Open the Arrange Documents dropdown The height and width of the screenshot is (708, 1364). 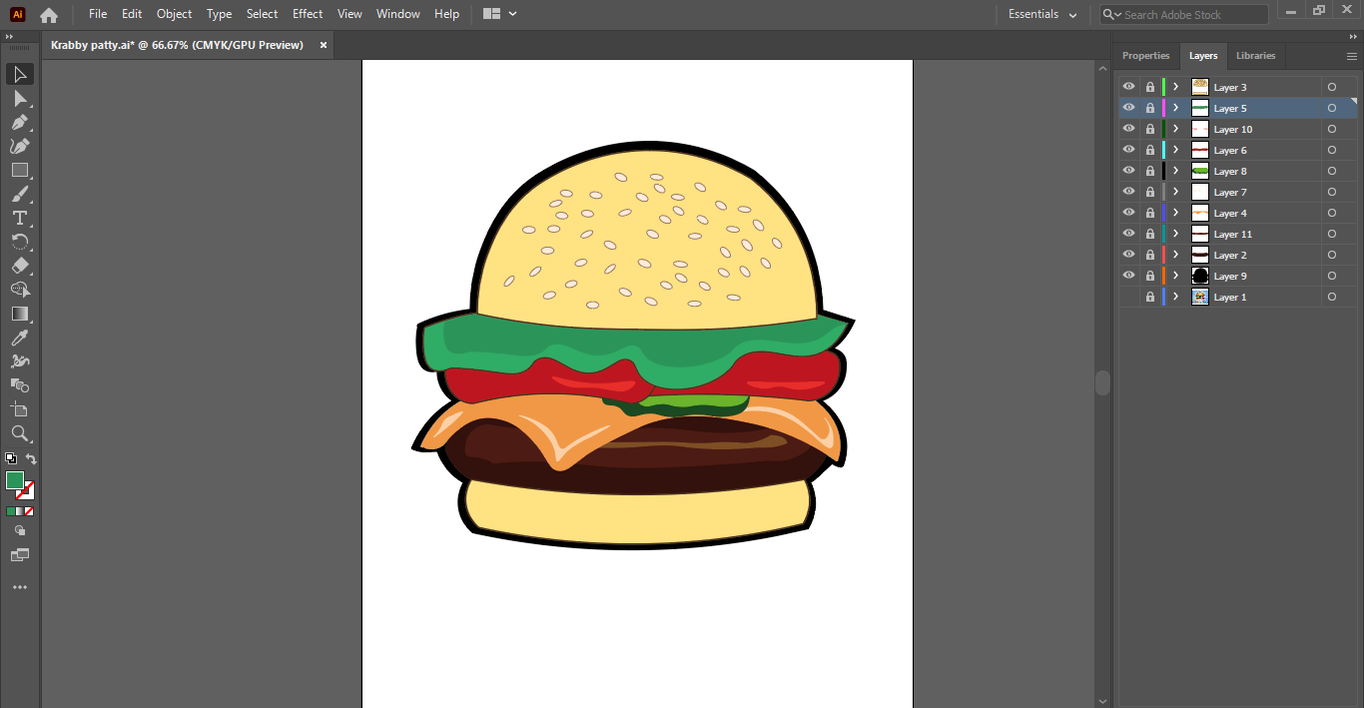500,14
